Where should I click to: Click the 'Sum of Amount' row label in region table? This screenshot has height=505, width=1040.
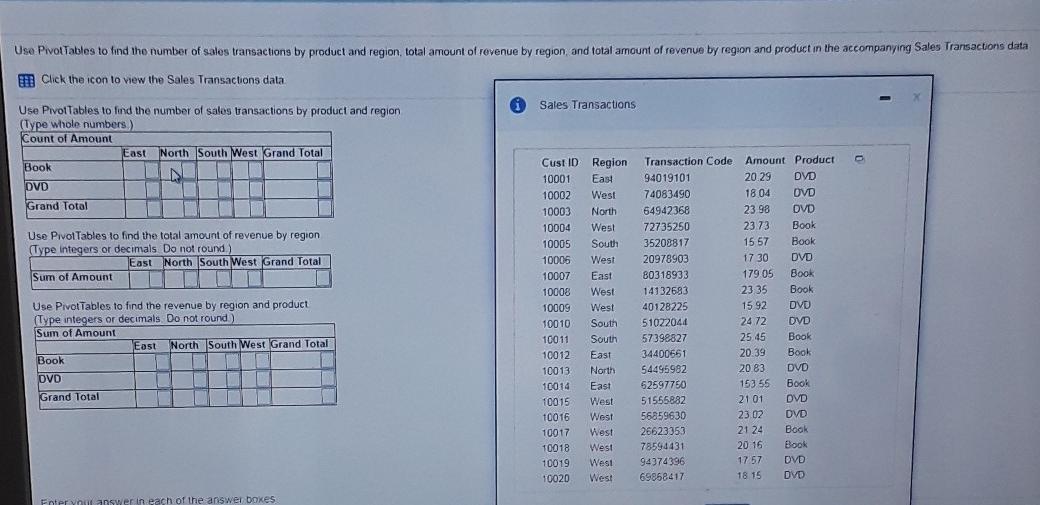[x=72, y=277]
